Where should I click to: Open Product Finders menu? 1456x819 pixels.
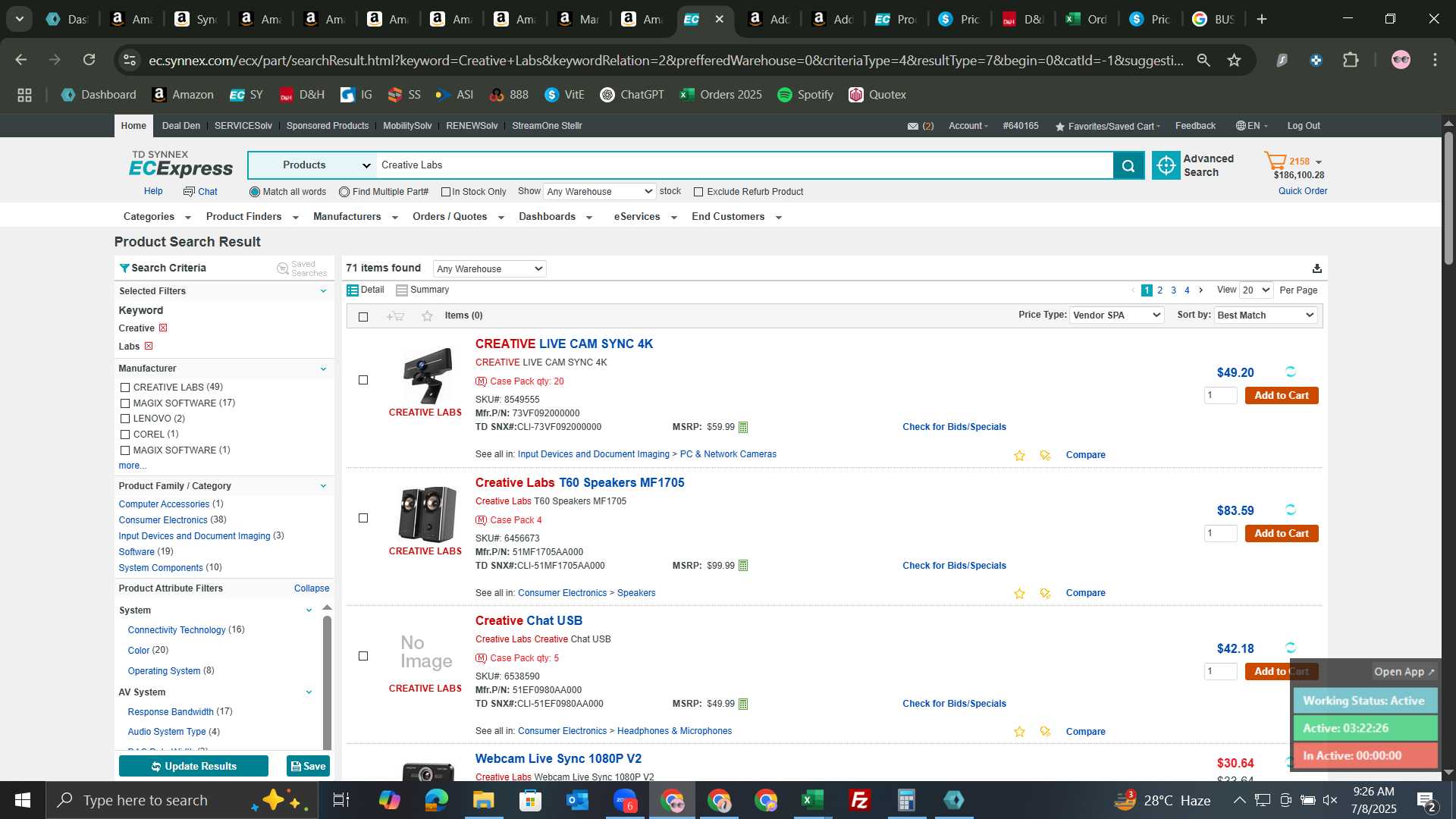(252, 217)
